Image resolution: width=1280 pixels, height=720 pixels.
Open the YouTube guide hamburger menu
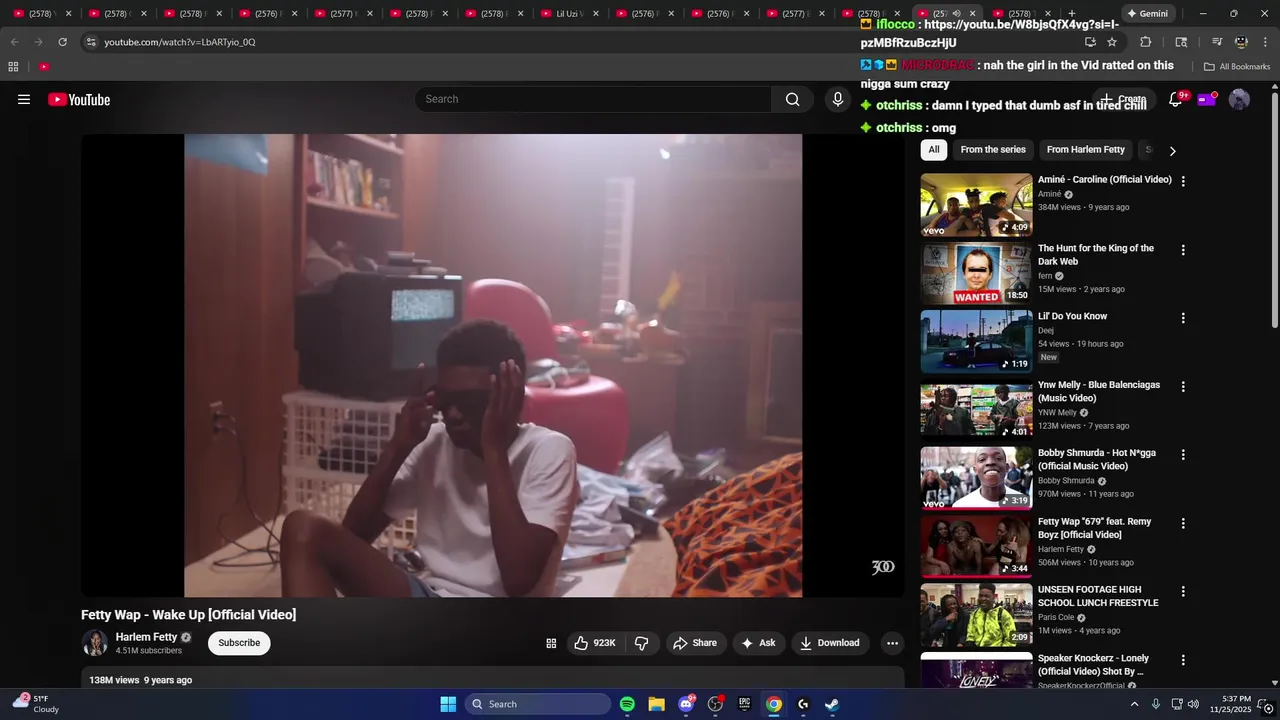[24, 99]
